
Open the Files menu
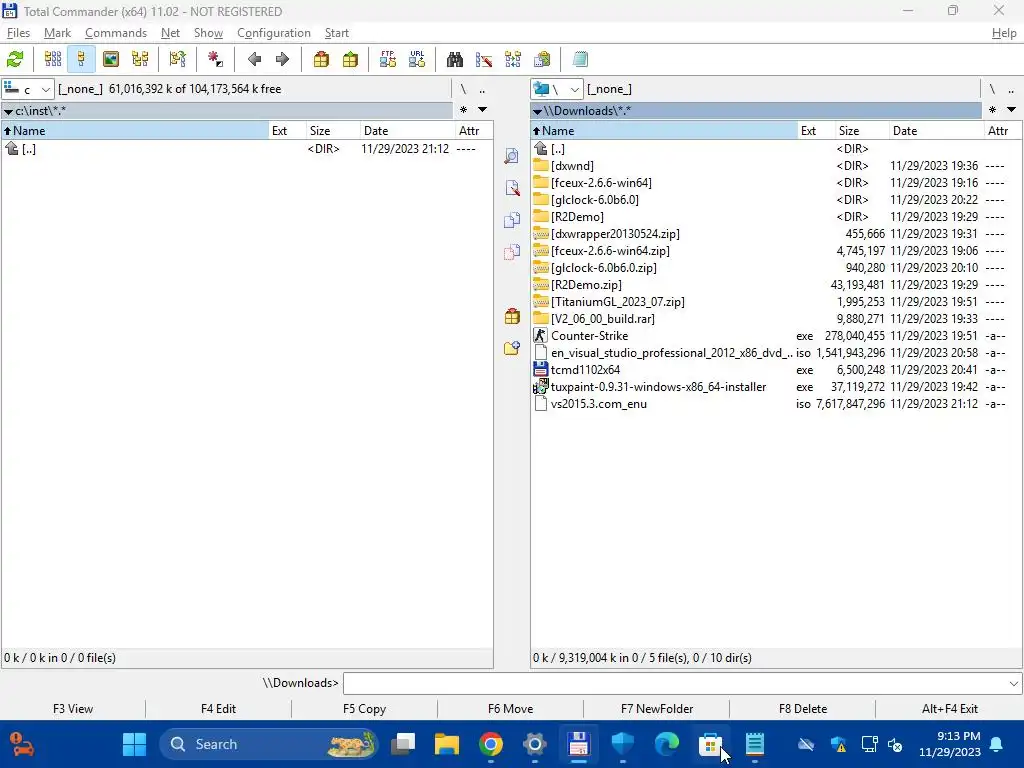coord(18,33)
